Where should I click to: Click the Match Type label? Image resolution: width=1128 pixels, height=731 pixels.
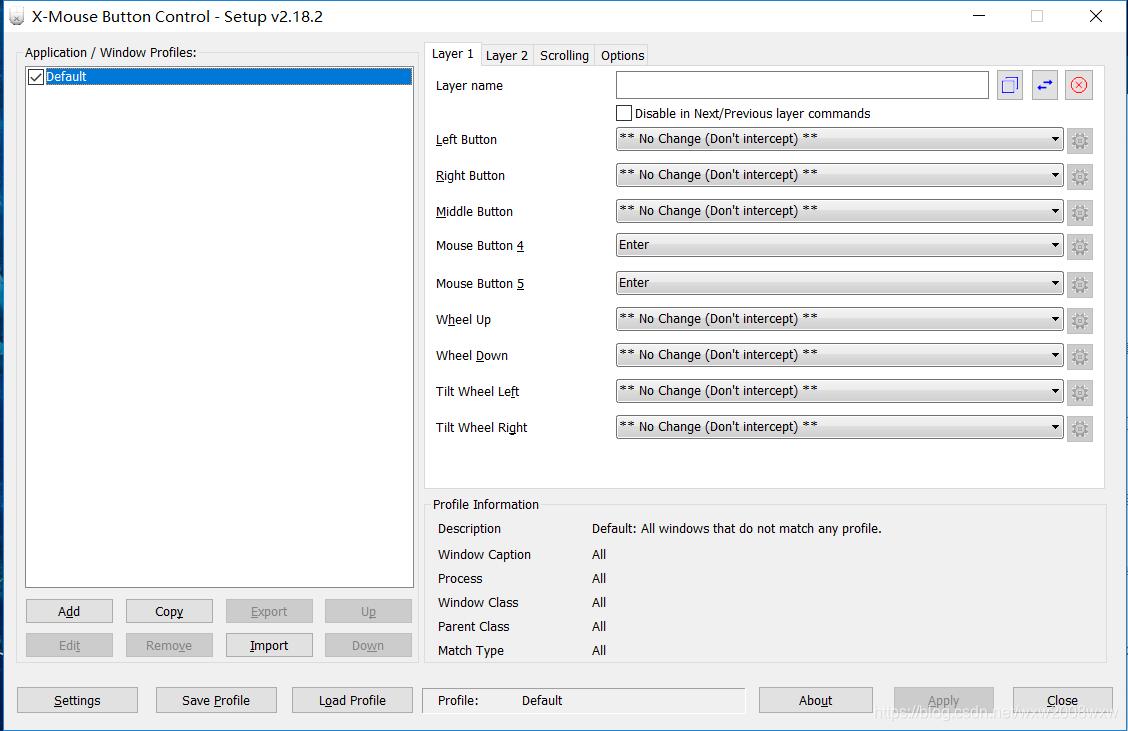(470, 650)
